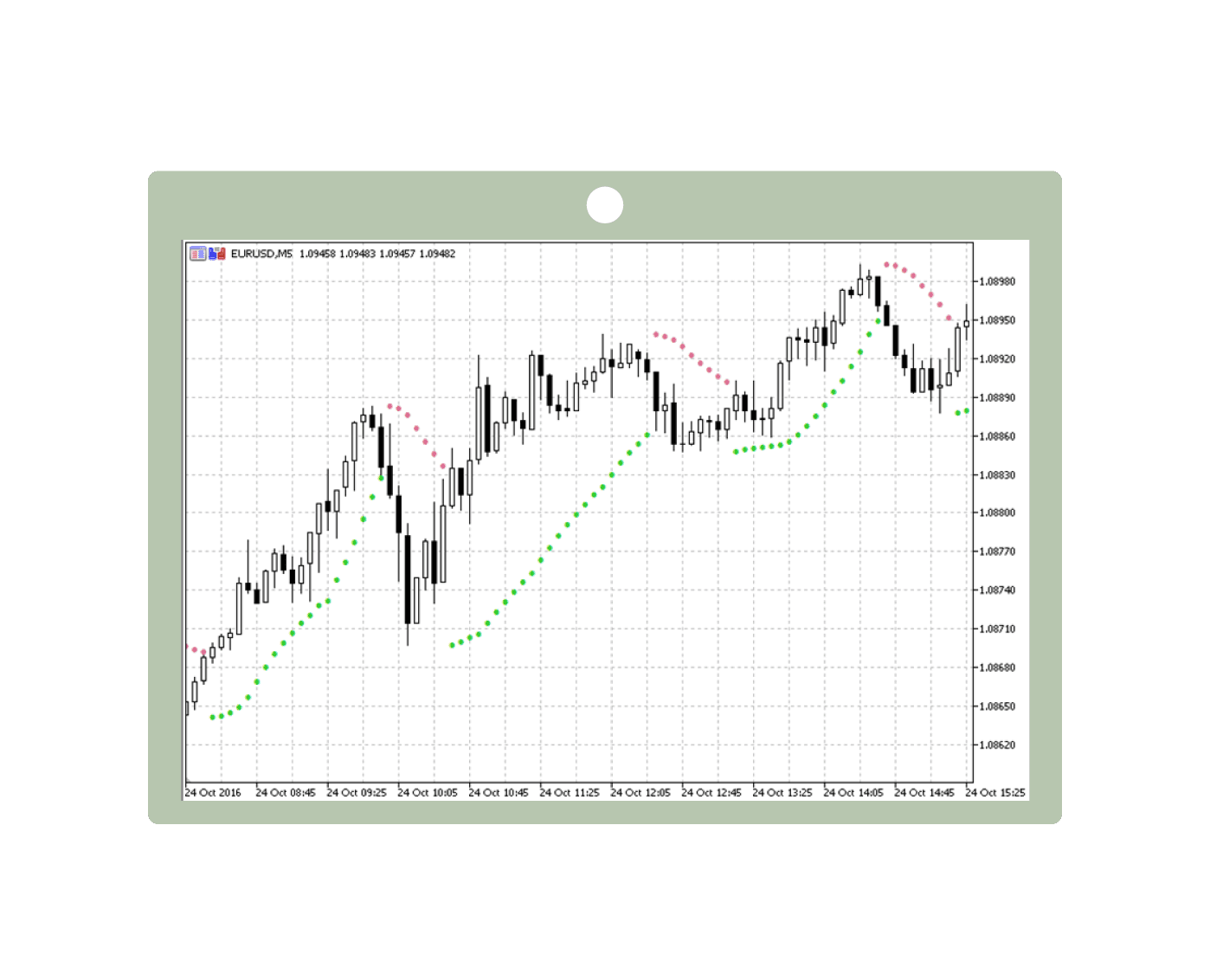Screen dimensions: 1210x980
Task: Click price scale label 1.08680
Action: (x=997, y=667)
